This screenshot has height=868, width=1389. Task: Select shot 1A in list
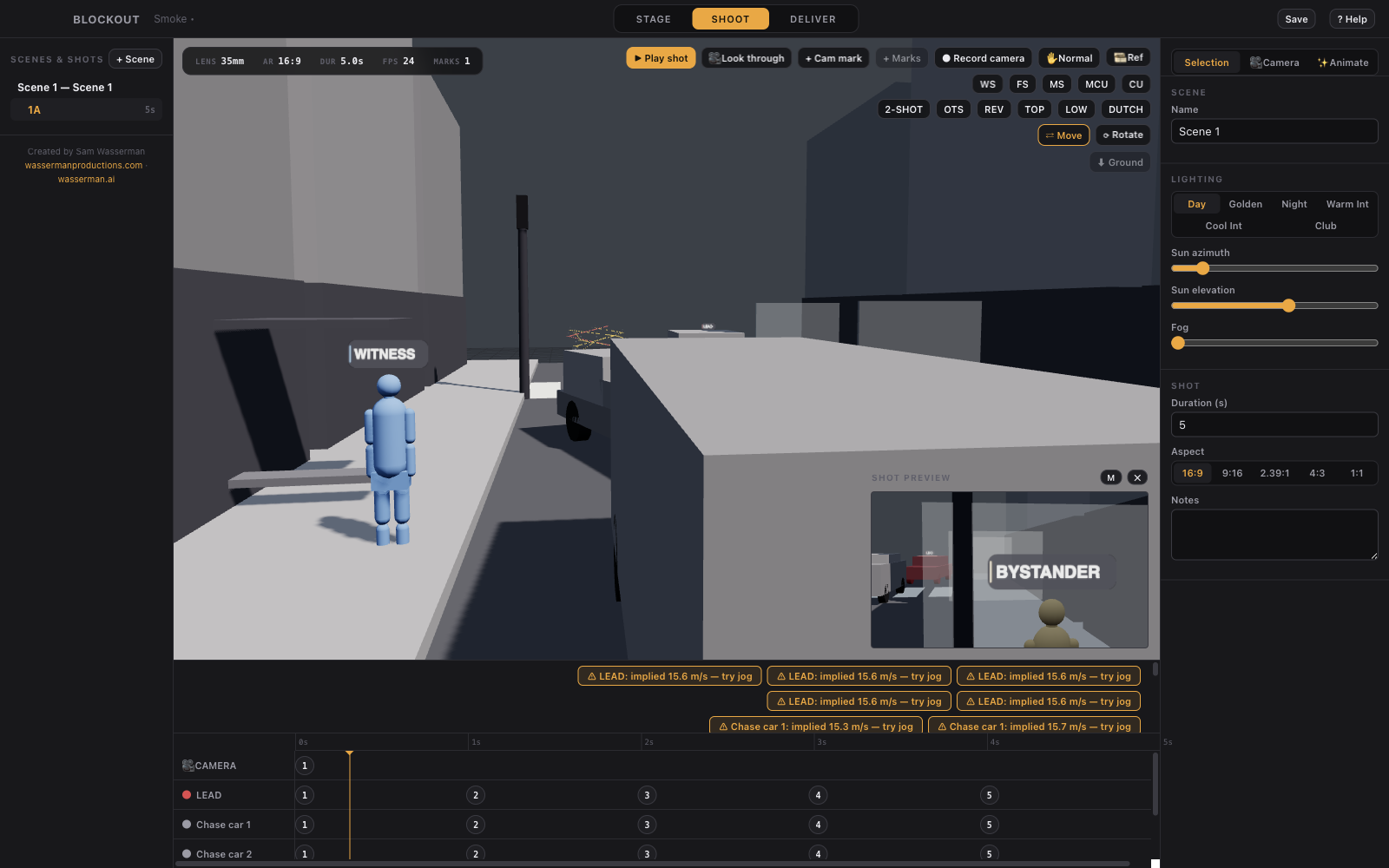point(86,110)
